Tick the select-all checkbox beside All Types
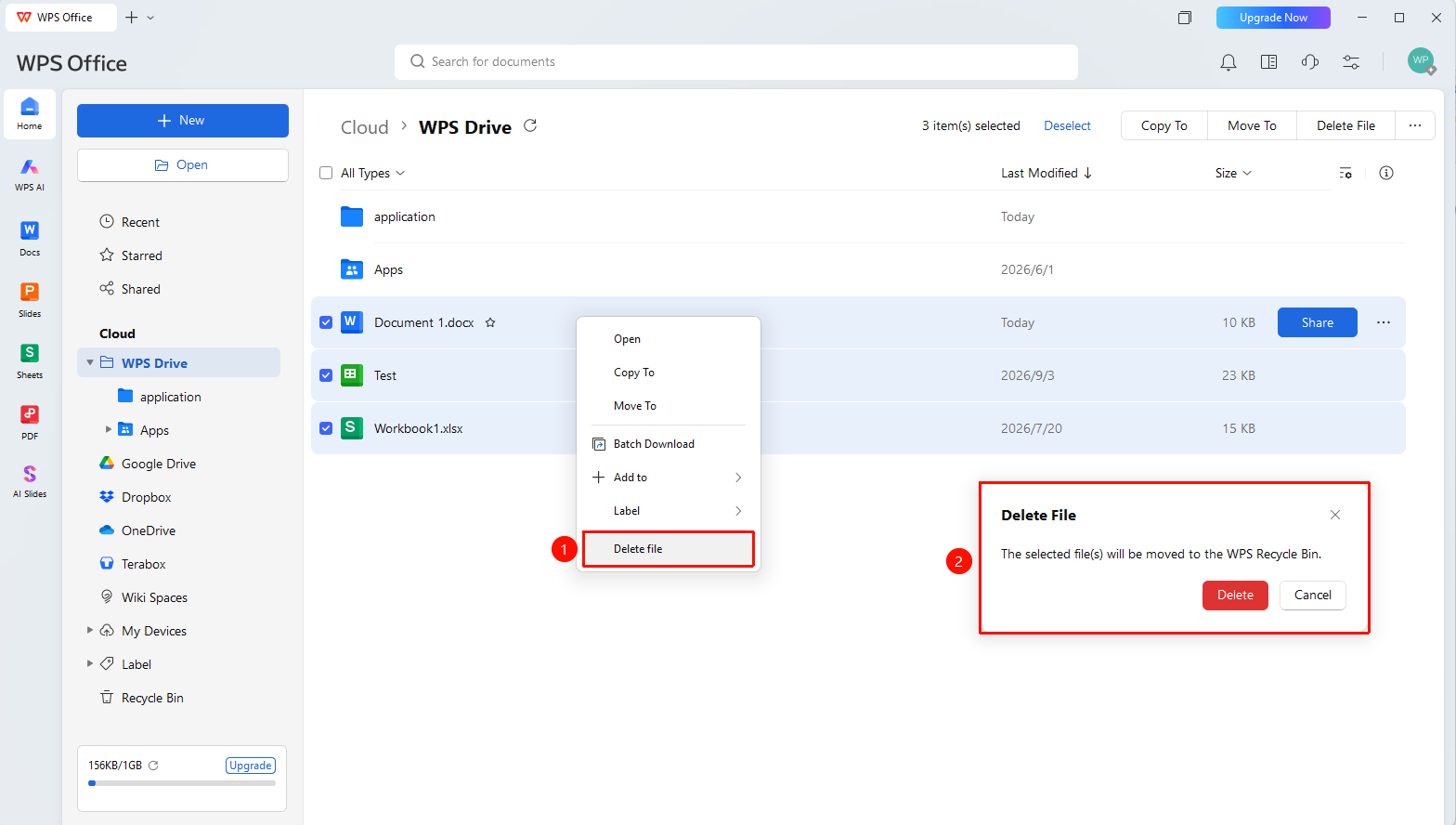 point(326,173)
